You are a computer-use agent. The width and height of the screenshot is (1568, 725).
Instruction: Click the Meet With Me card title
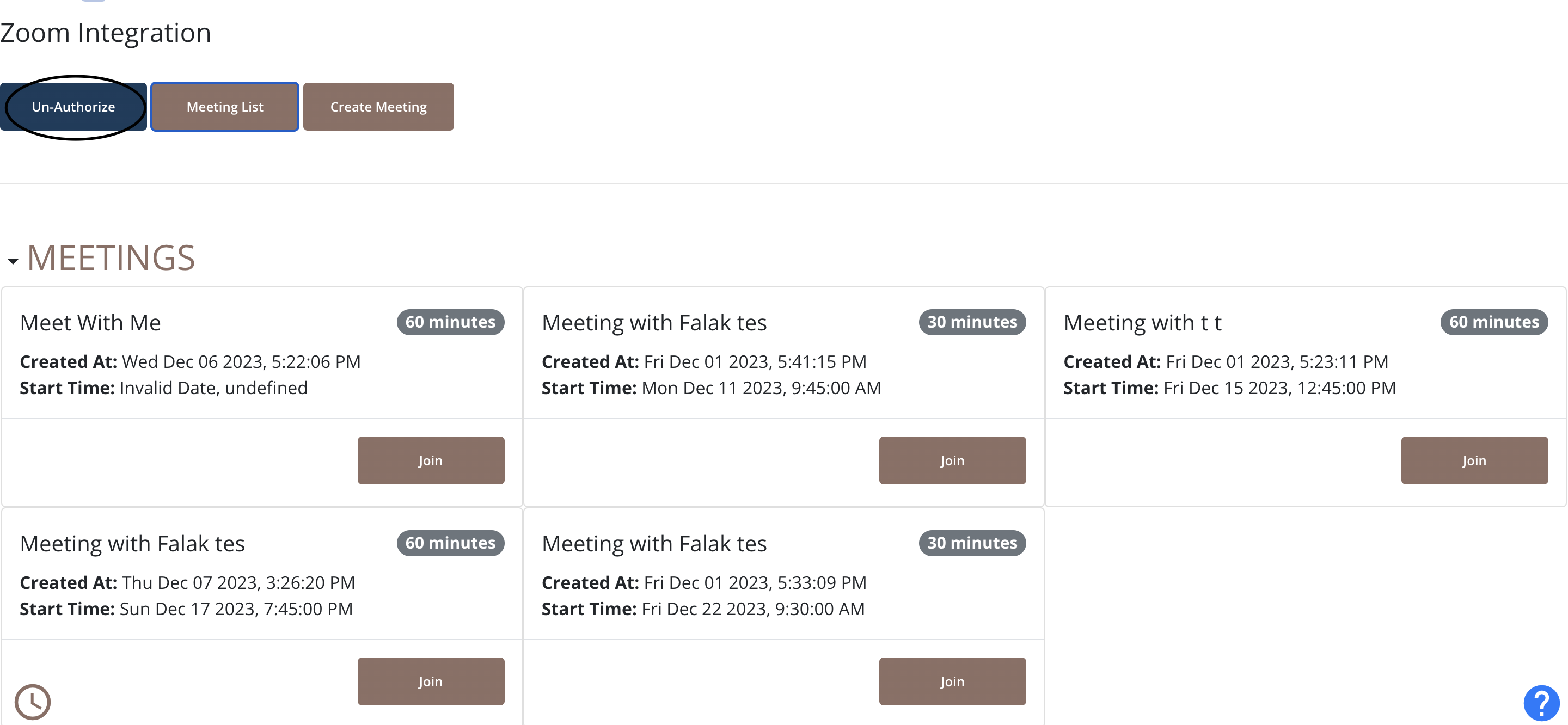(x=90, y=323)
